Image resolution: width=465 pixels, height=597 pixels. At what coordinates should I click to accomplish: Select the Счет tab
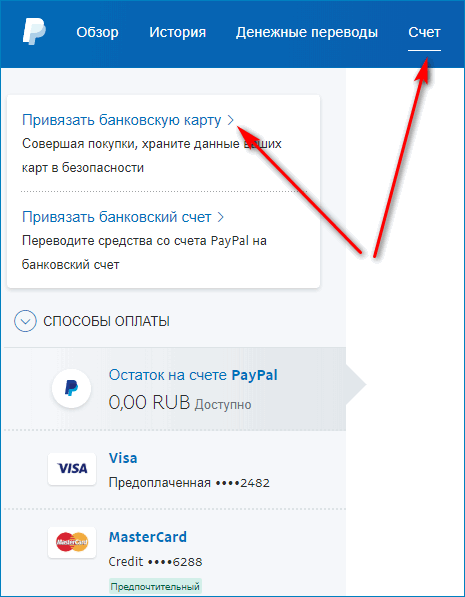tap(424, 32)
